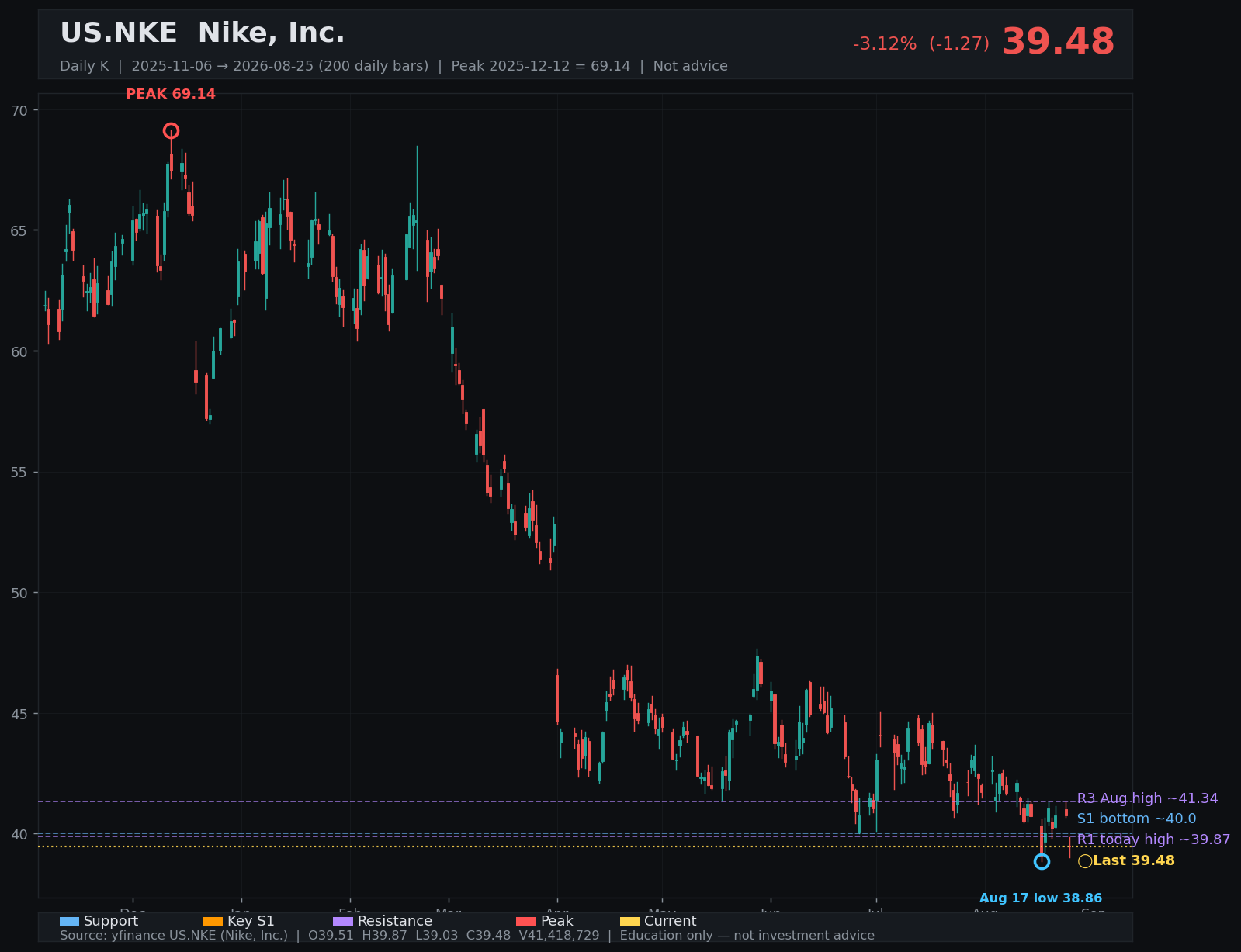Click the R1 today high ~39.87 label
1241x952 pixels.
1153,839
